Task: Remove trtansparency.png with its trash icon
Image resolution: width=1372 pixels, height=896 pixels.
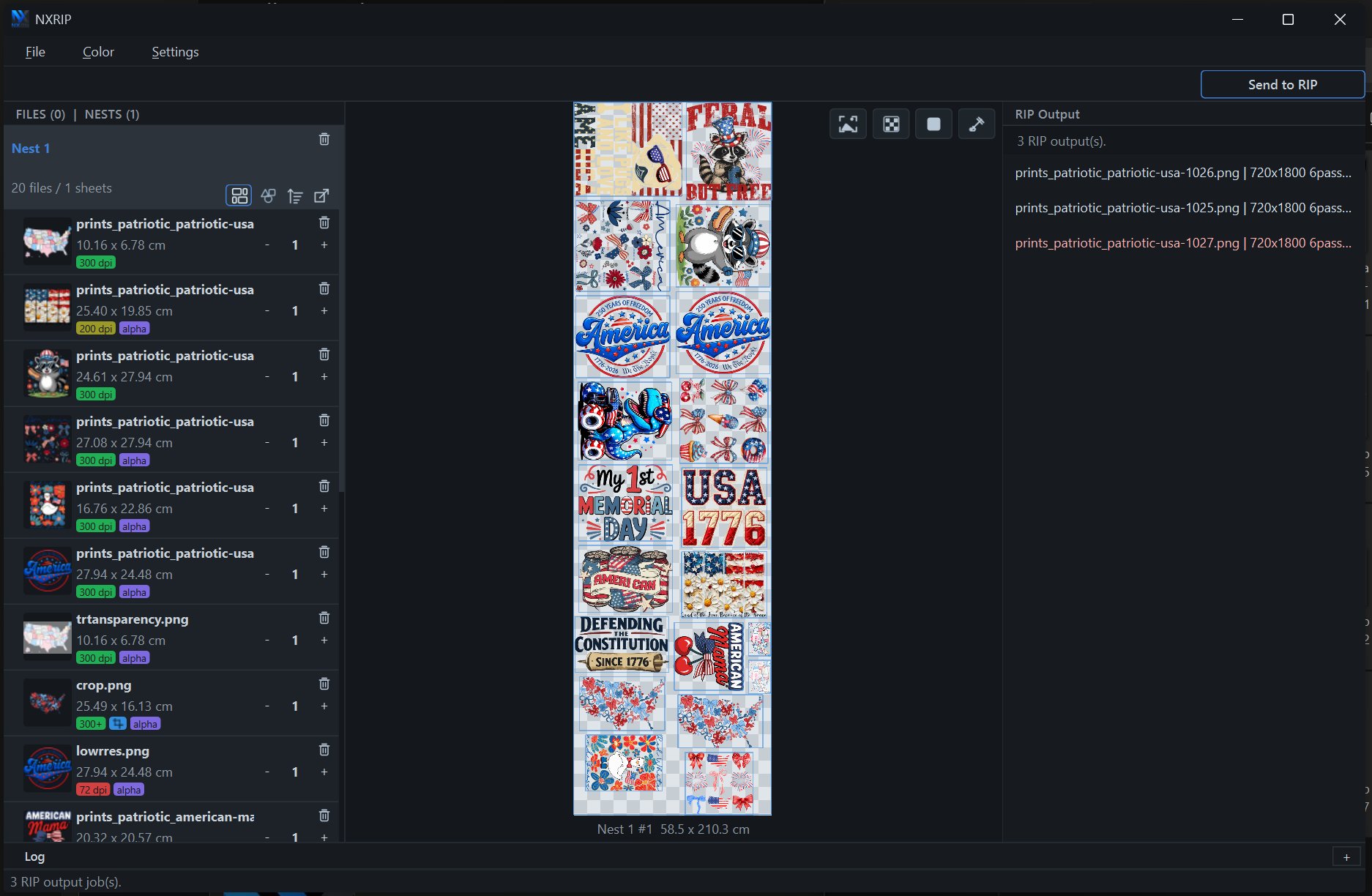Action: (x=324, y=618)
